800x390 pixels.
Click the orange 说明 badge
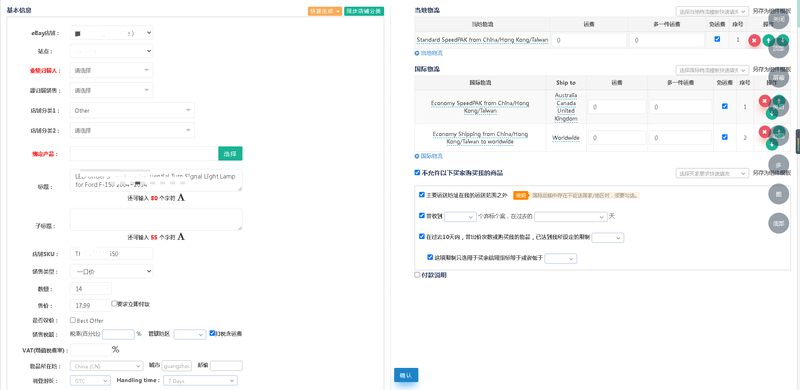(520, 195)
